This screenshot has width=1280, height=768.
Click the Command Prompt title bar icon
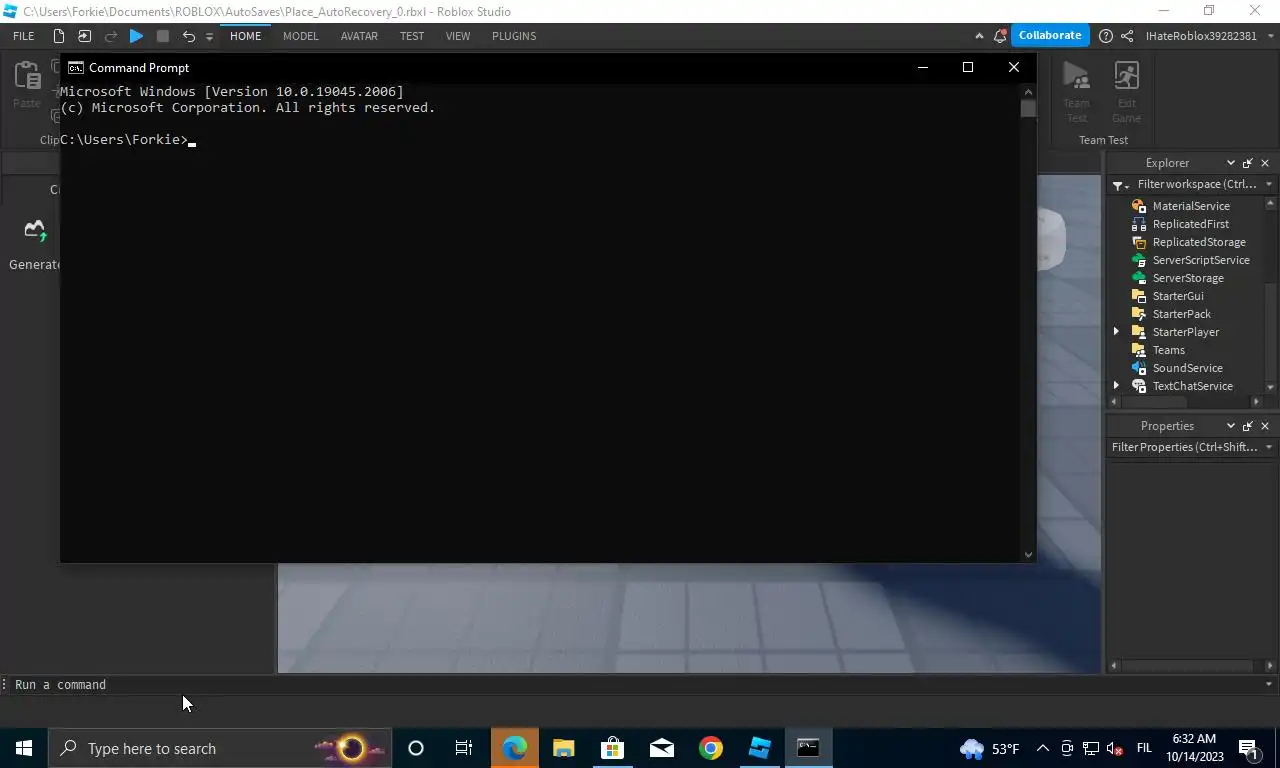coord(76,68)
